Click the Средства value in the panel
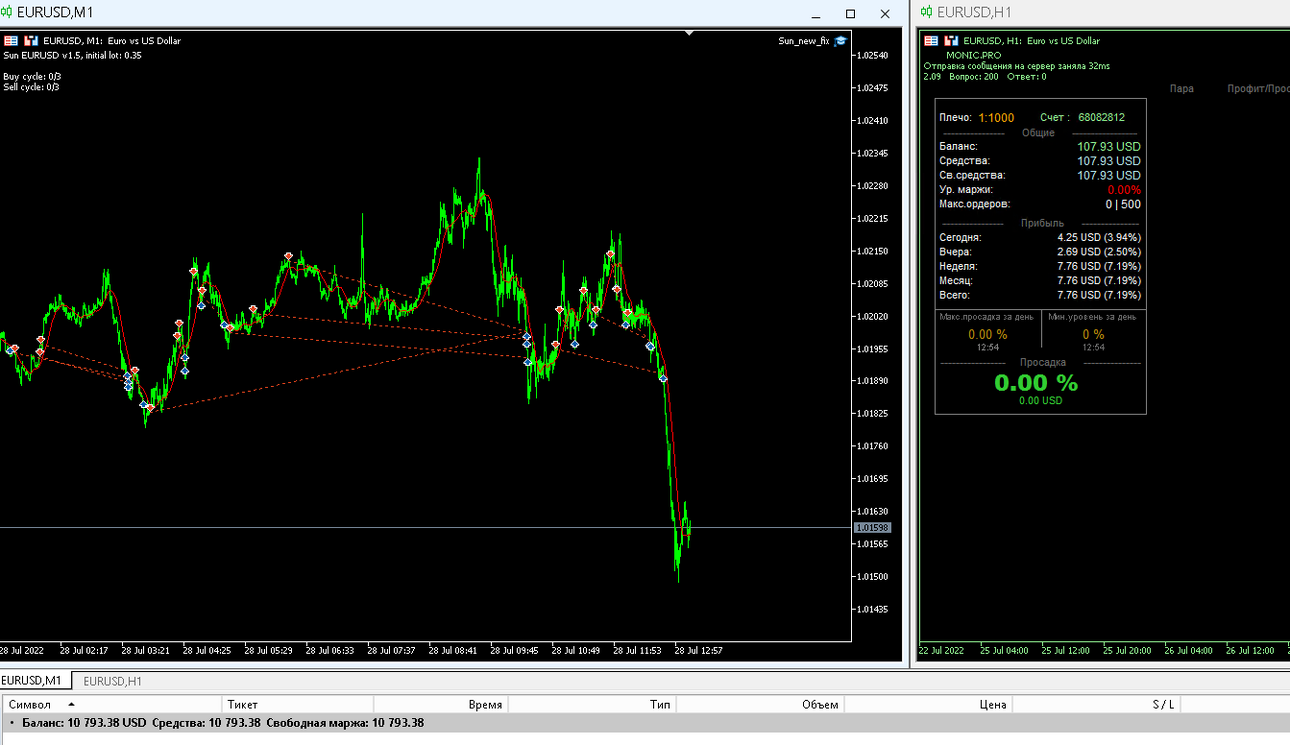 click(1108, 161)
